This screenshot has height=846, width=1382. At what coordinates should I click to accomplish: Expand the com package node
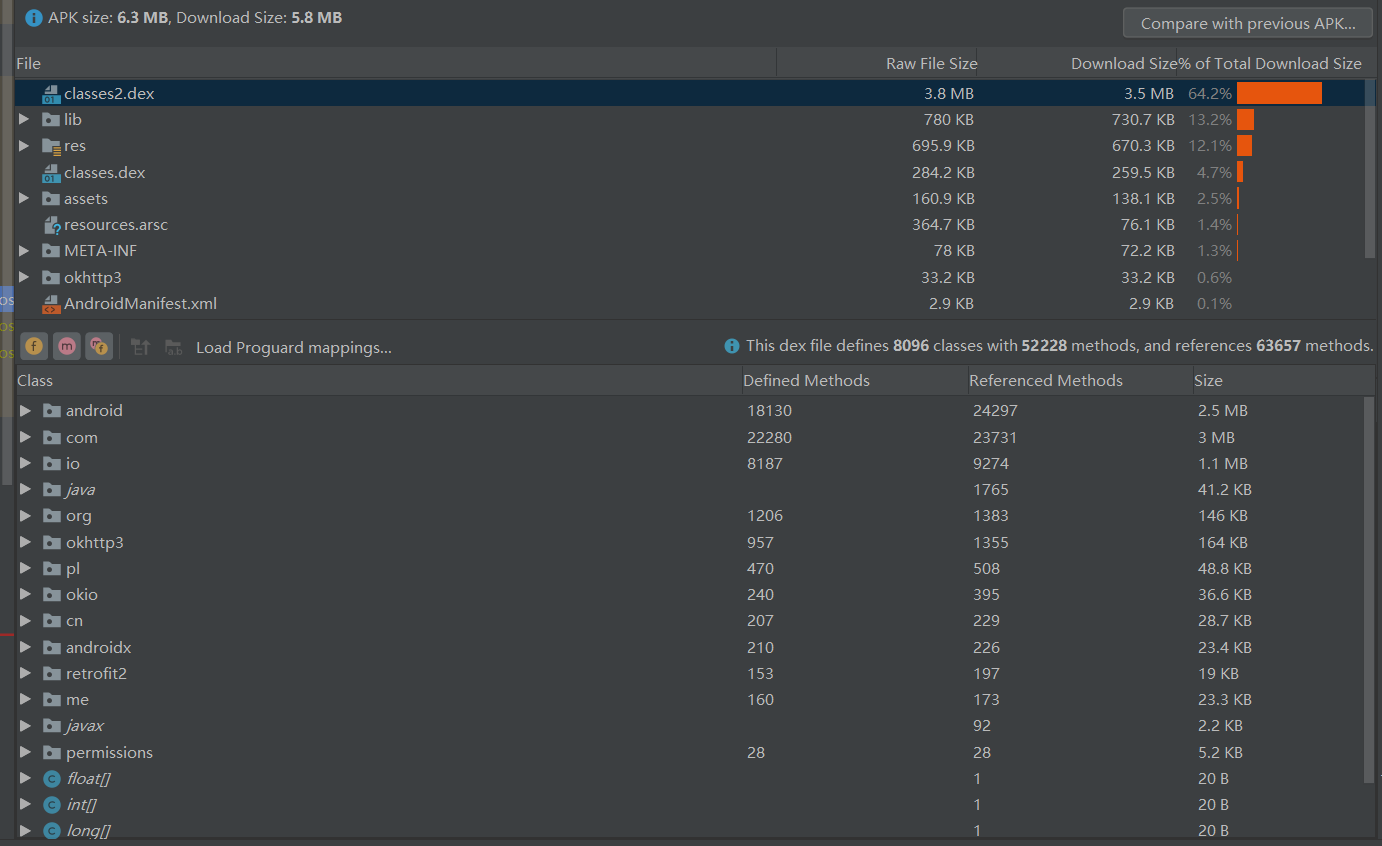(x=25, y=437)
